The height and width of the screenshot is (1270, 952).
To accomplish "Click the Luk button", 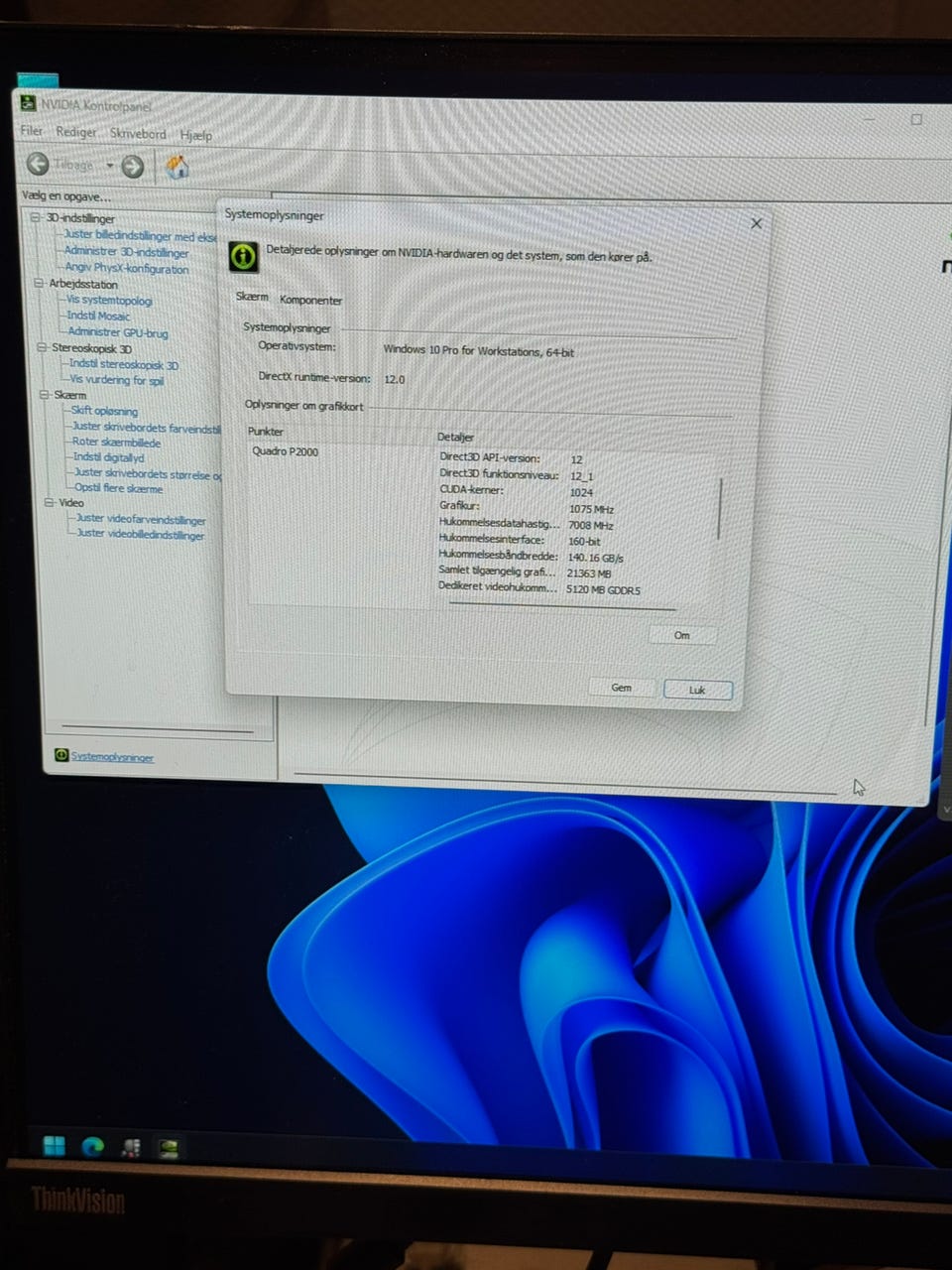I will [x=697, y=690].
